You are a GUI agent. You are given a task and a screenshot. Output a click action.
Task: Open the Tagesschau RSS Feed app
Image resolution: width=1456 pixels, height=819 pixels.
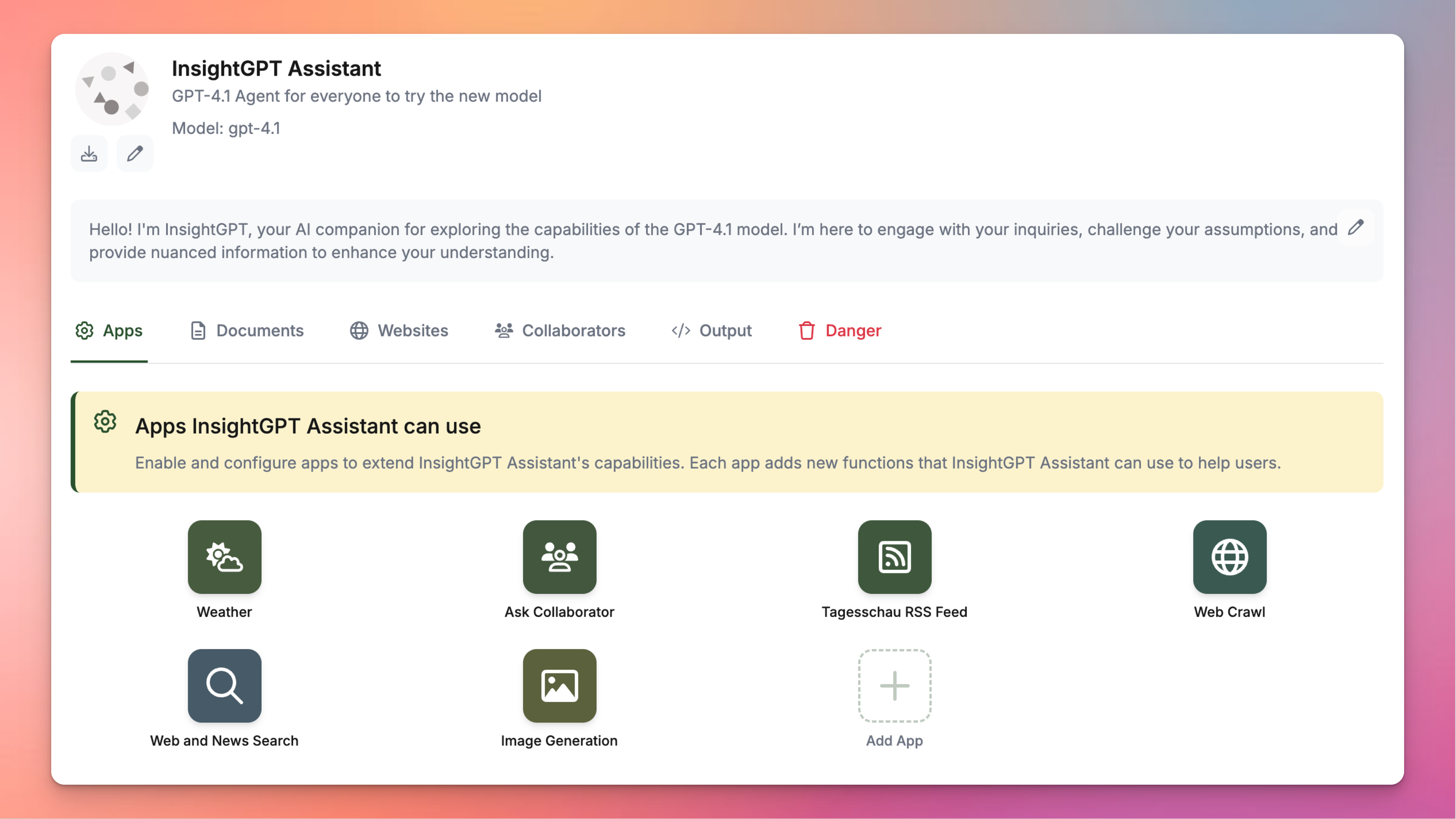[894, 557]
